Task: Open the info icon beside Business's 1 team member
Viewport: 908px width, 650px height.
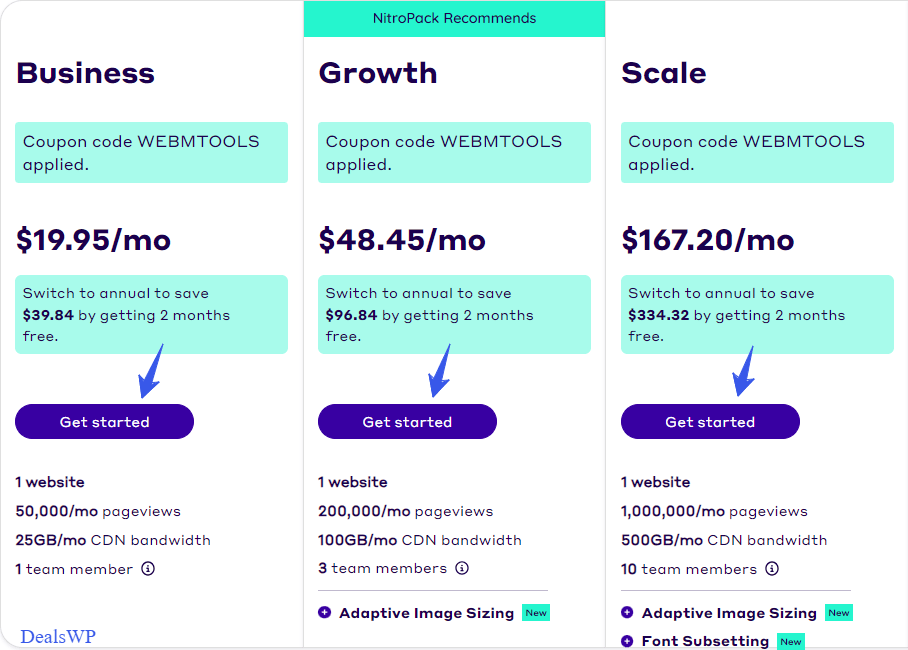Action: 148,569
